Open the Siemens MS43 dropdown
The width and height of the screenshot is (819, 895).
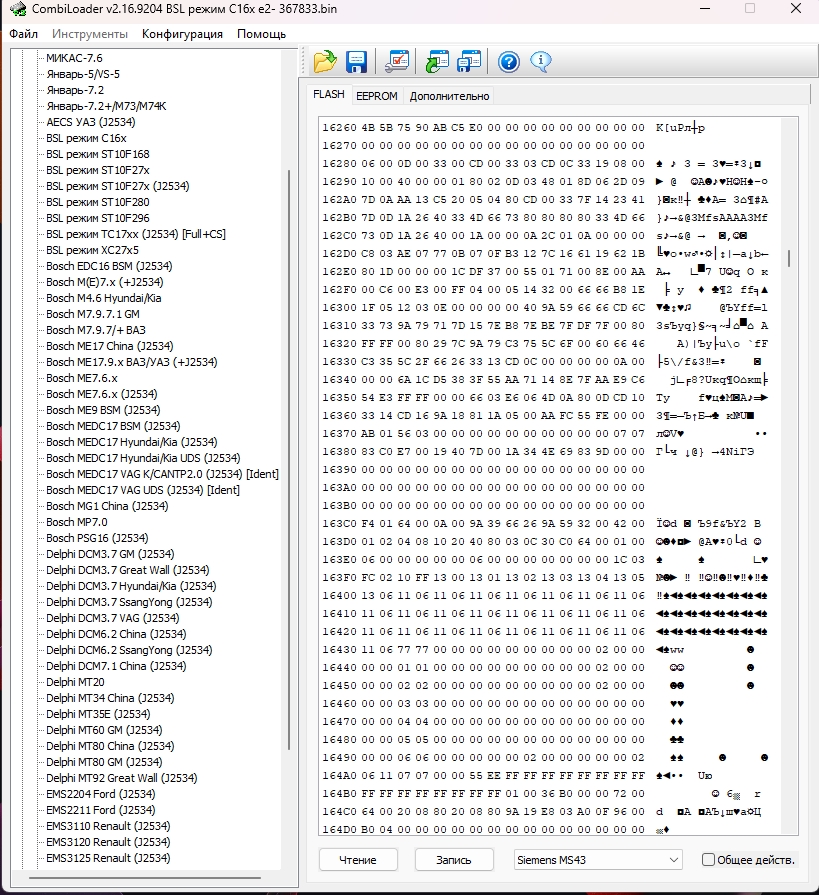tap(598, 860)
